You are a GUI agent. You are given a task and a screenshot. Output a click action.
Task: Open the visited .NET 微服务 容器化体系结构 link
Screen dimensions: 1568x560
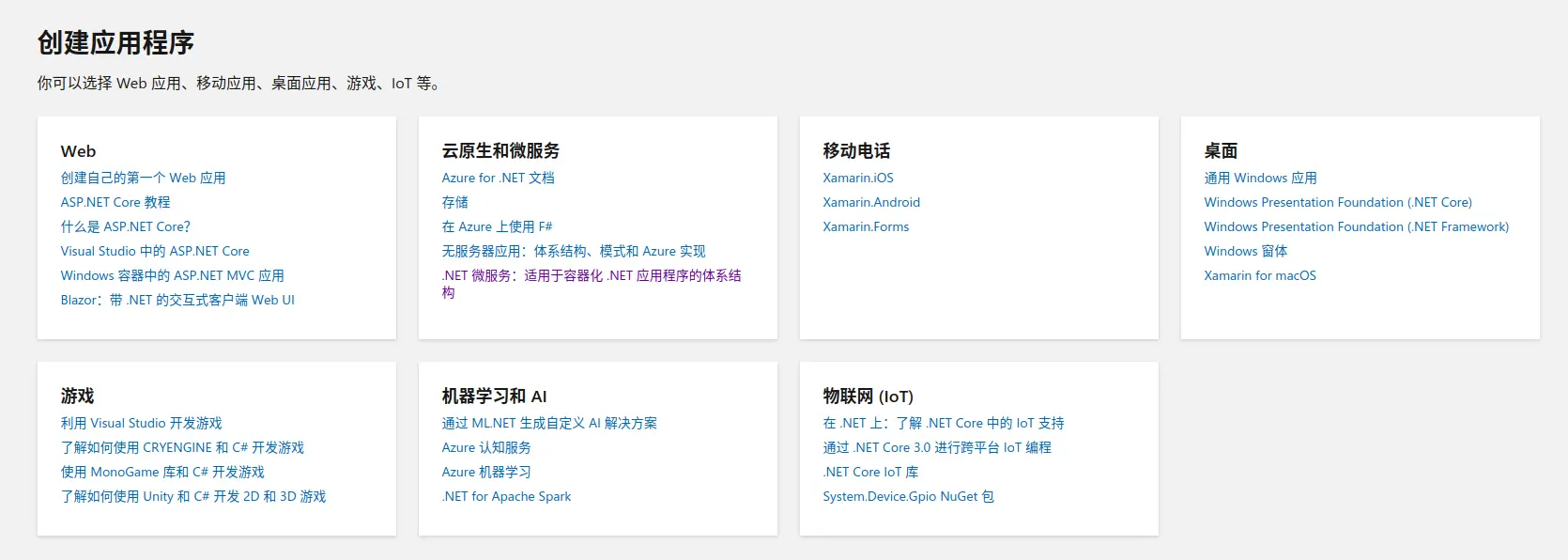tap(592, 284)
